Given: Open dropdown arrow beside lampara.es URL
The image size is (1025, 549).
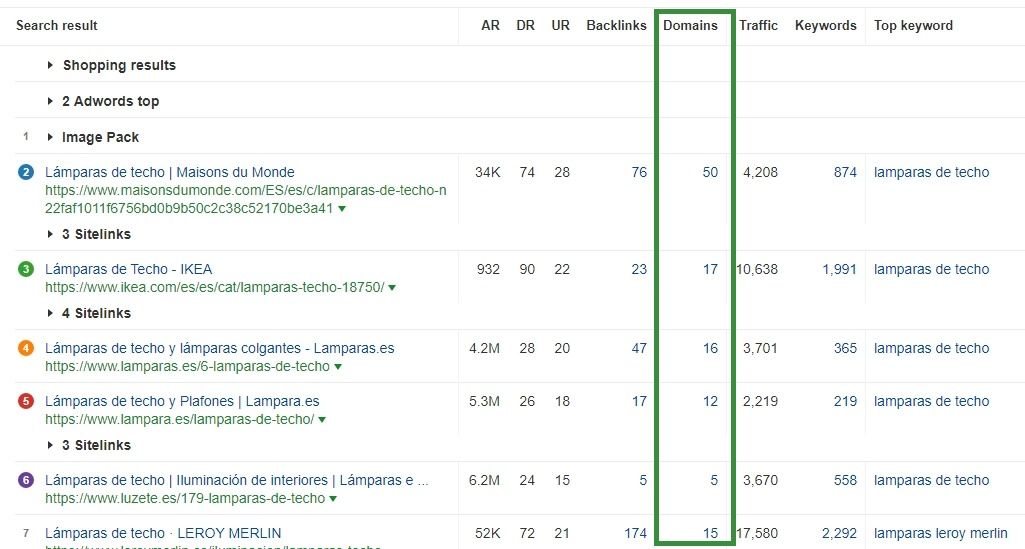Looking at the screenshot, I should coord(322,420).
